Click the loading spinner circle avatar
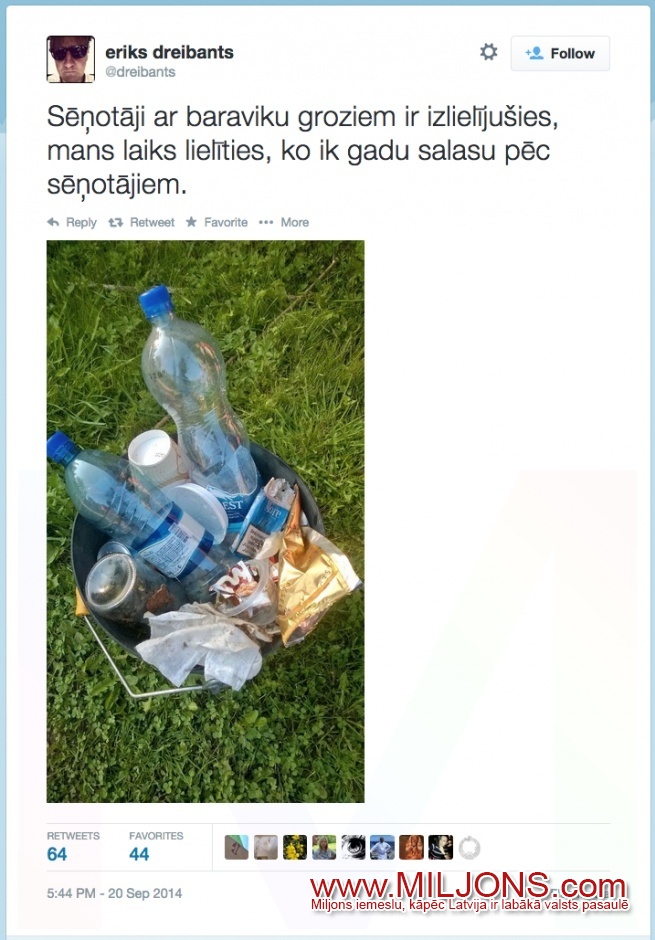655x940 pixels. (x=469, y=848)
